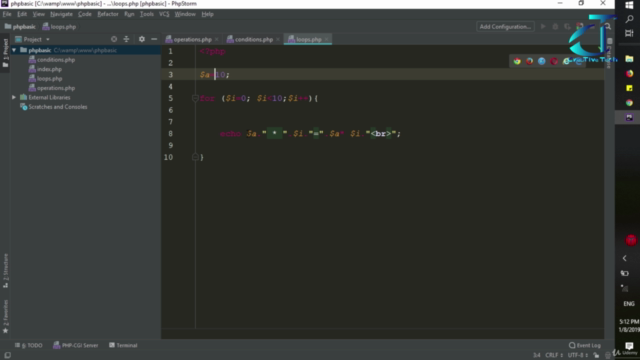Viewport: 640px width, 360px height.
Task: Open the Event Log
Action: pyautogui.click(x=585, y=345)
